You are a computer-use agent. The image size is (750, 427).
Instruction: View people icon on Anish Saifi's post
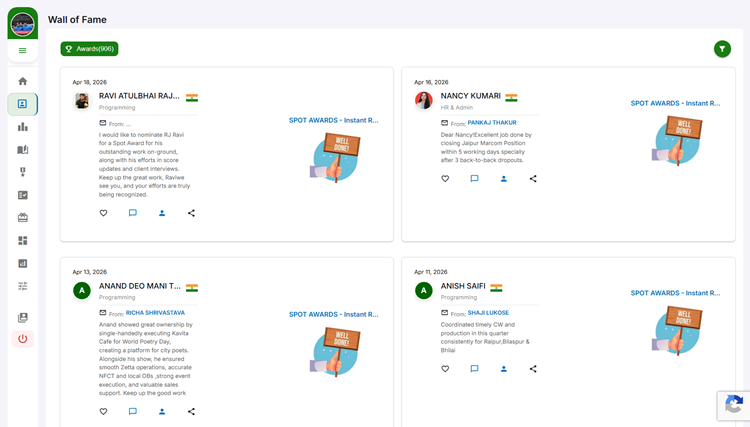click(504, 369)
